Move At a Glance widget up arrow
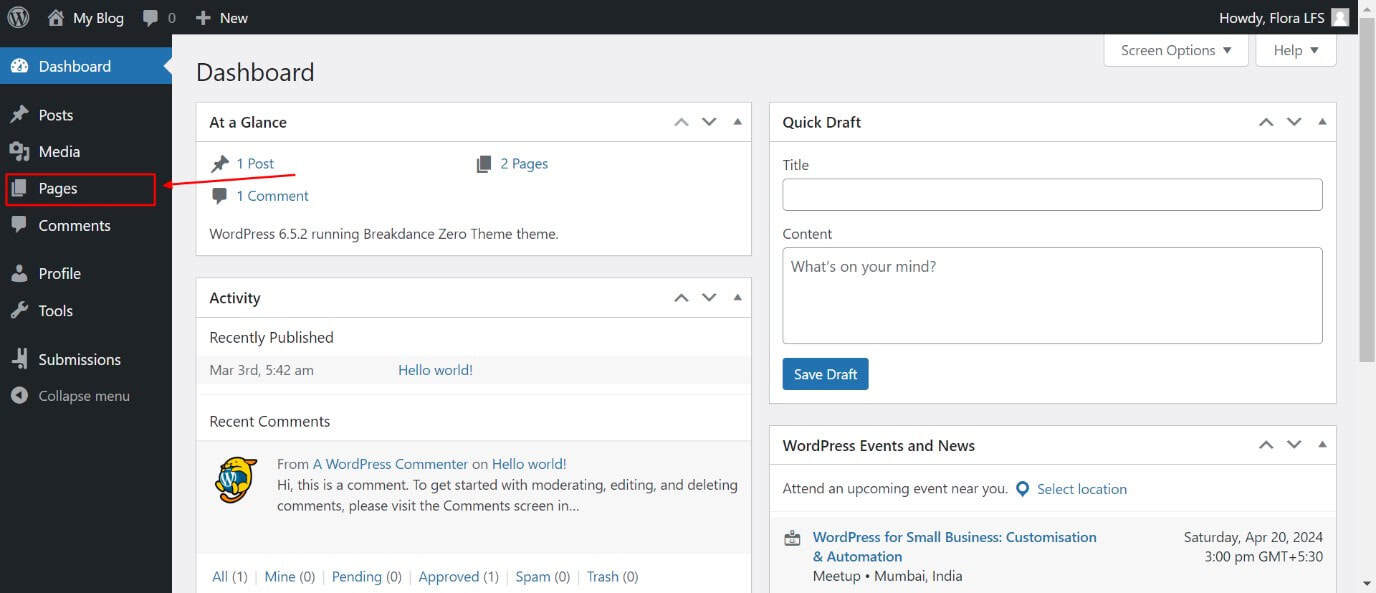 point(681,122)
